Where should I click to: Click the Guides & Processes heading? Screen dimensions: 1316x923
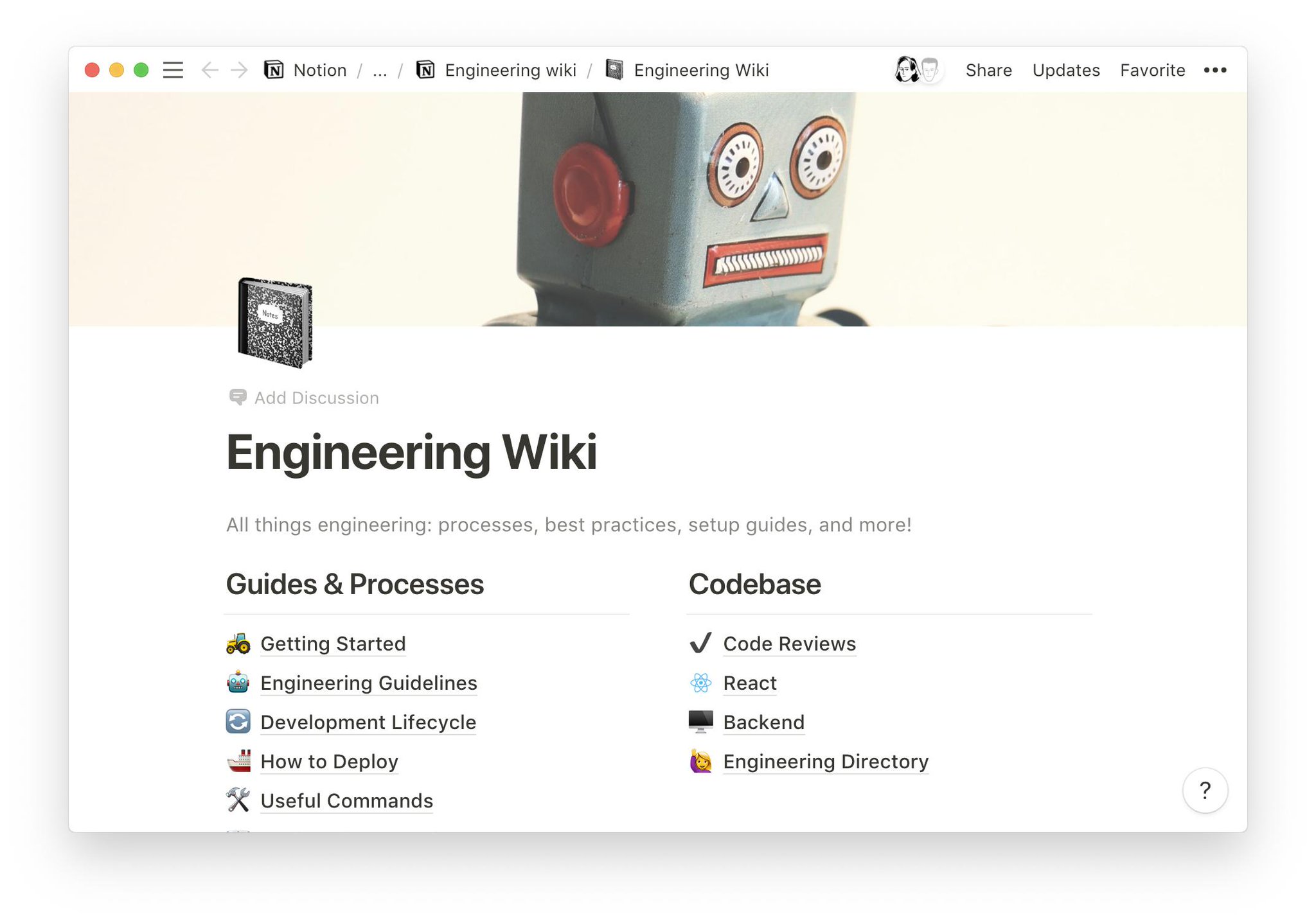(355, 584)
